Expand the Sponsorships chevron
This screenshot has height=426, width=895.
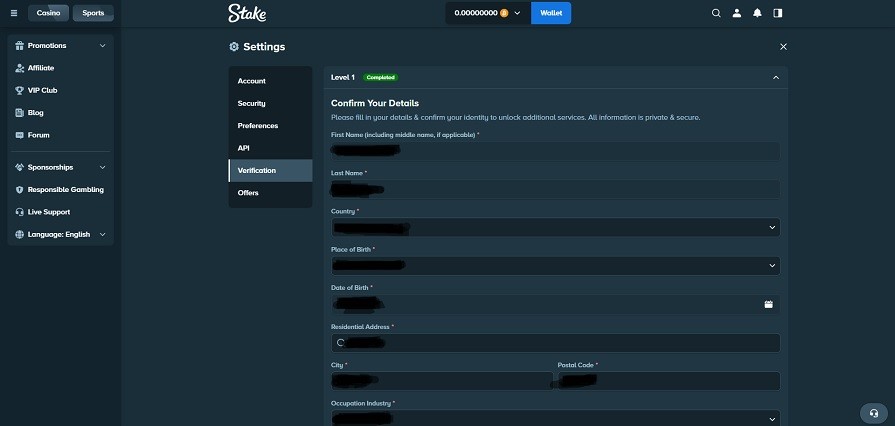[x=103, y=167]
